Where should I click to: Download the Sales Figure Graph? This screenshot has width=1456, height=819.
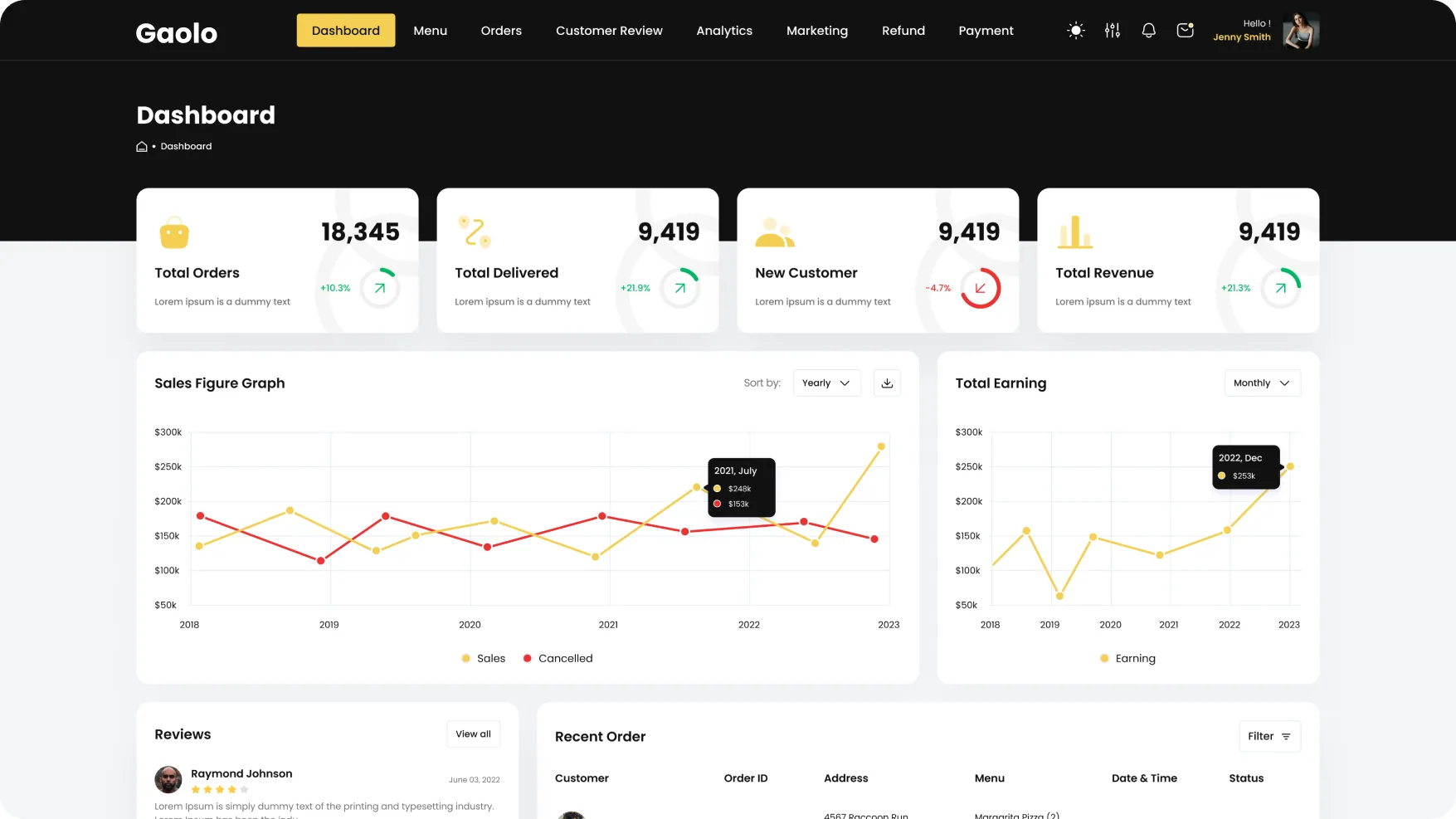[x=887, y=383]
